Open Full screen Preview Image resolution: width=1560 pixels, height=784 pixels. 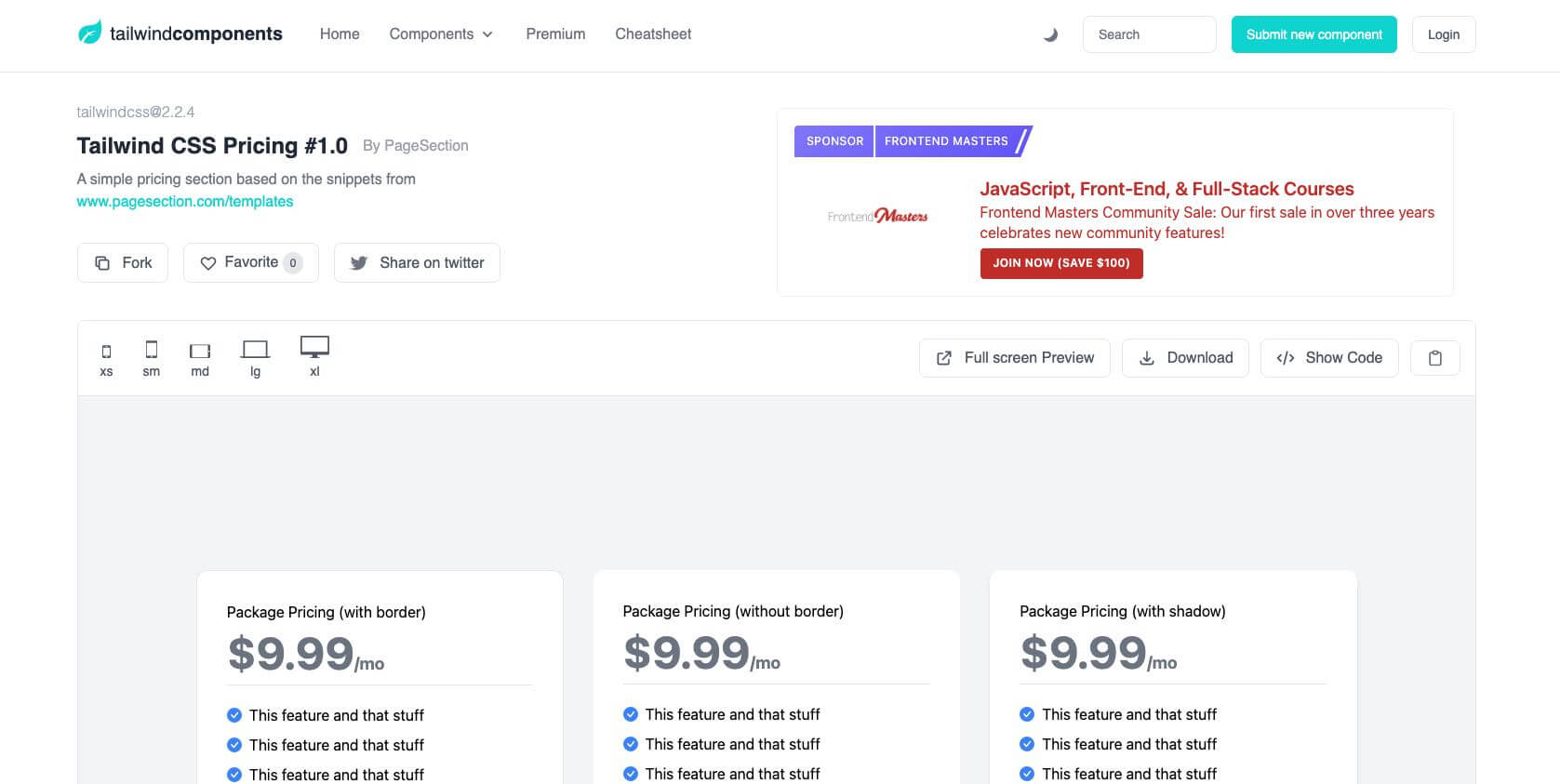click(1015, 358)
